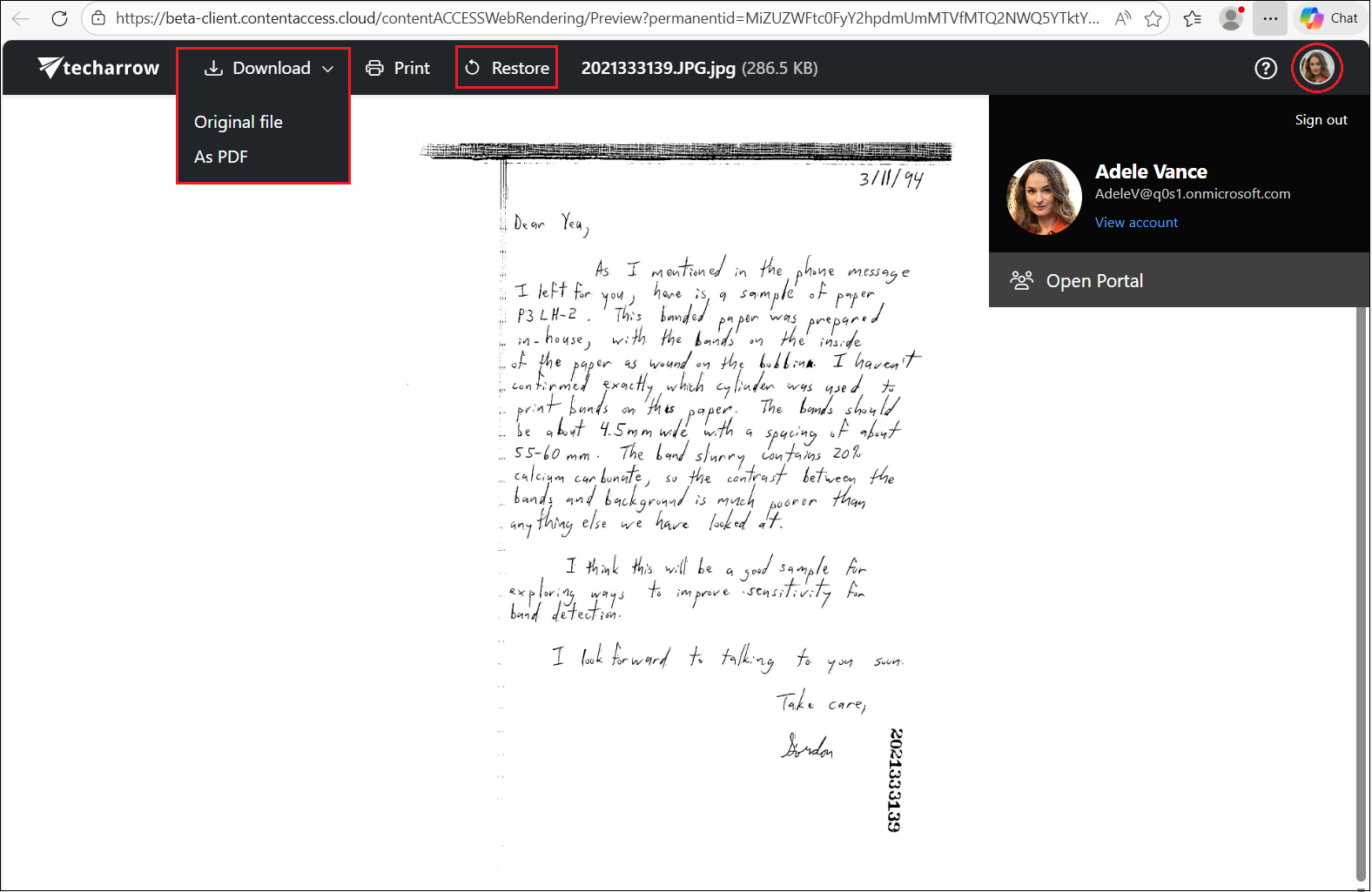Open the help question mark icon

coord(1266,68)
